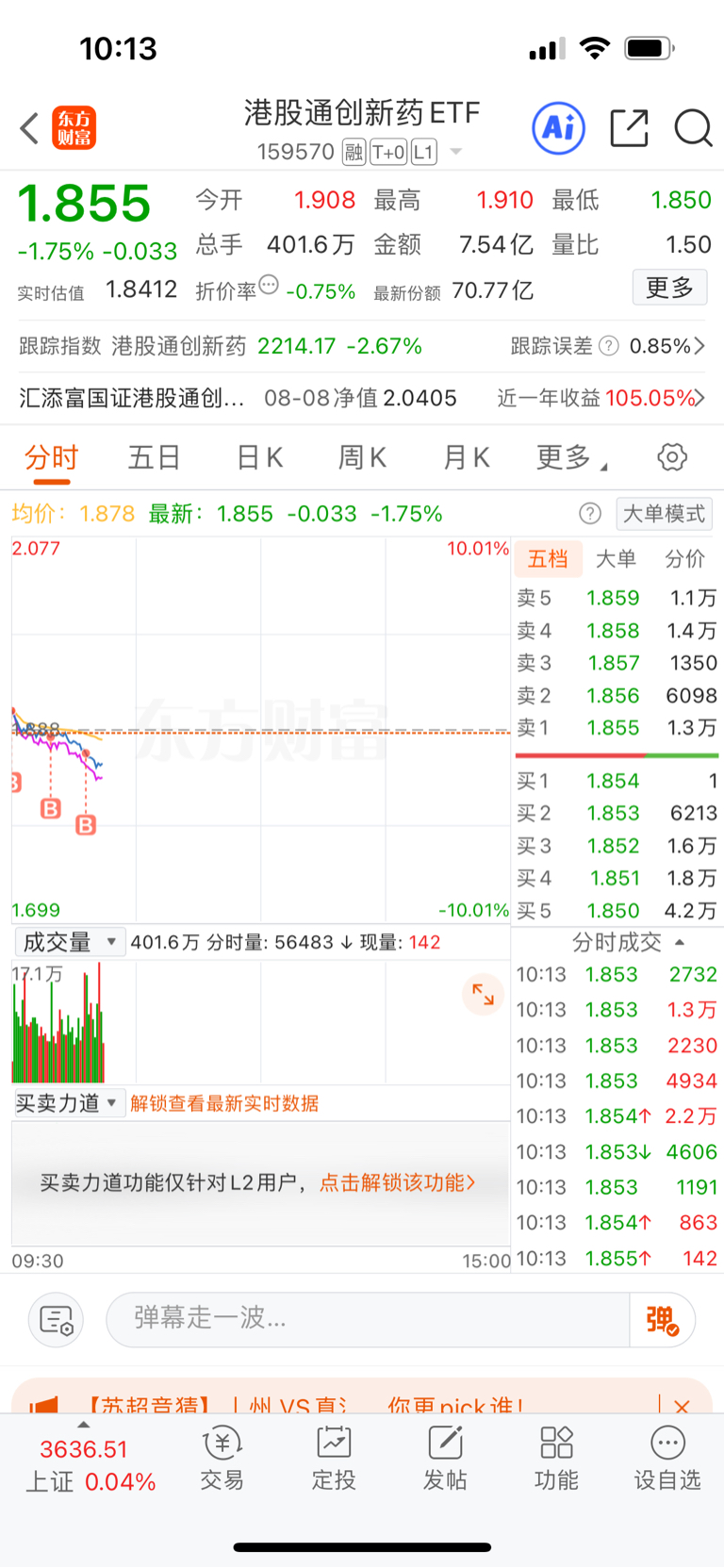724x1568 pixels.
Task: Toggle the 弹 danmaku icon
Action: pos(662,1319)
